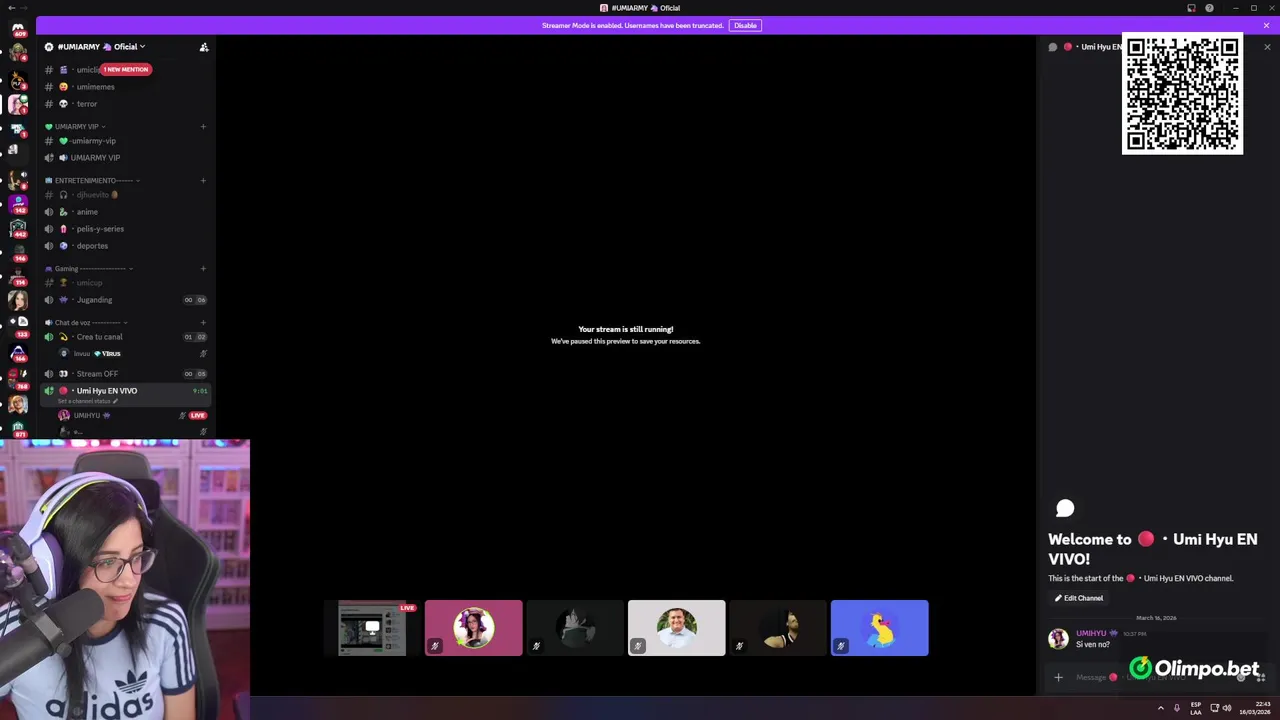This screenshot has width=1280, height=720.
Task: Click UMIHYU avatar next to the chat message
Action: pos(1058,639)
